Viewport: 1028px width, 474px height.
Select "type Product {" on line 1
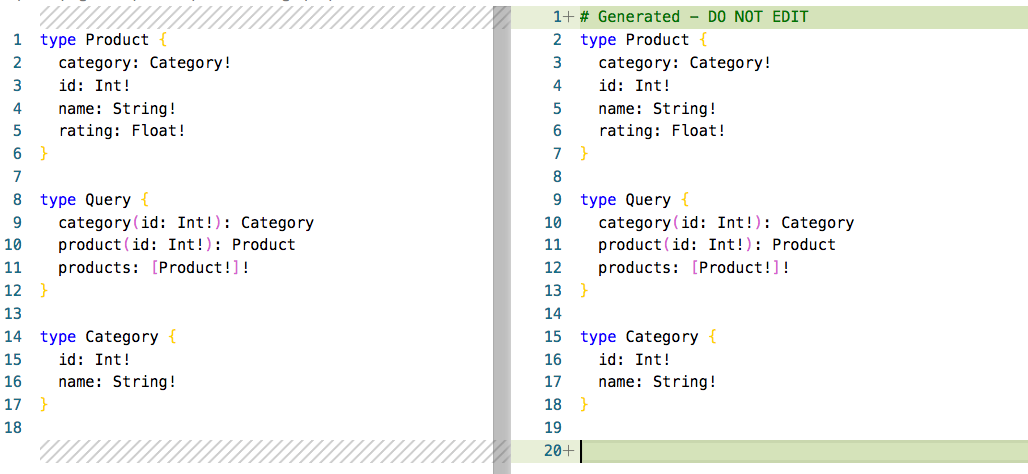click(x=104, y=40)
